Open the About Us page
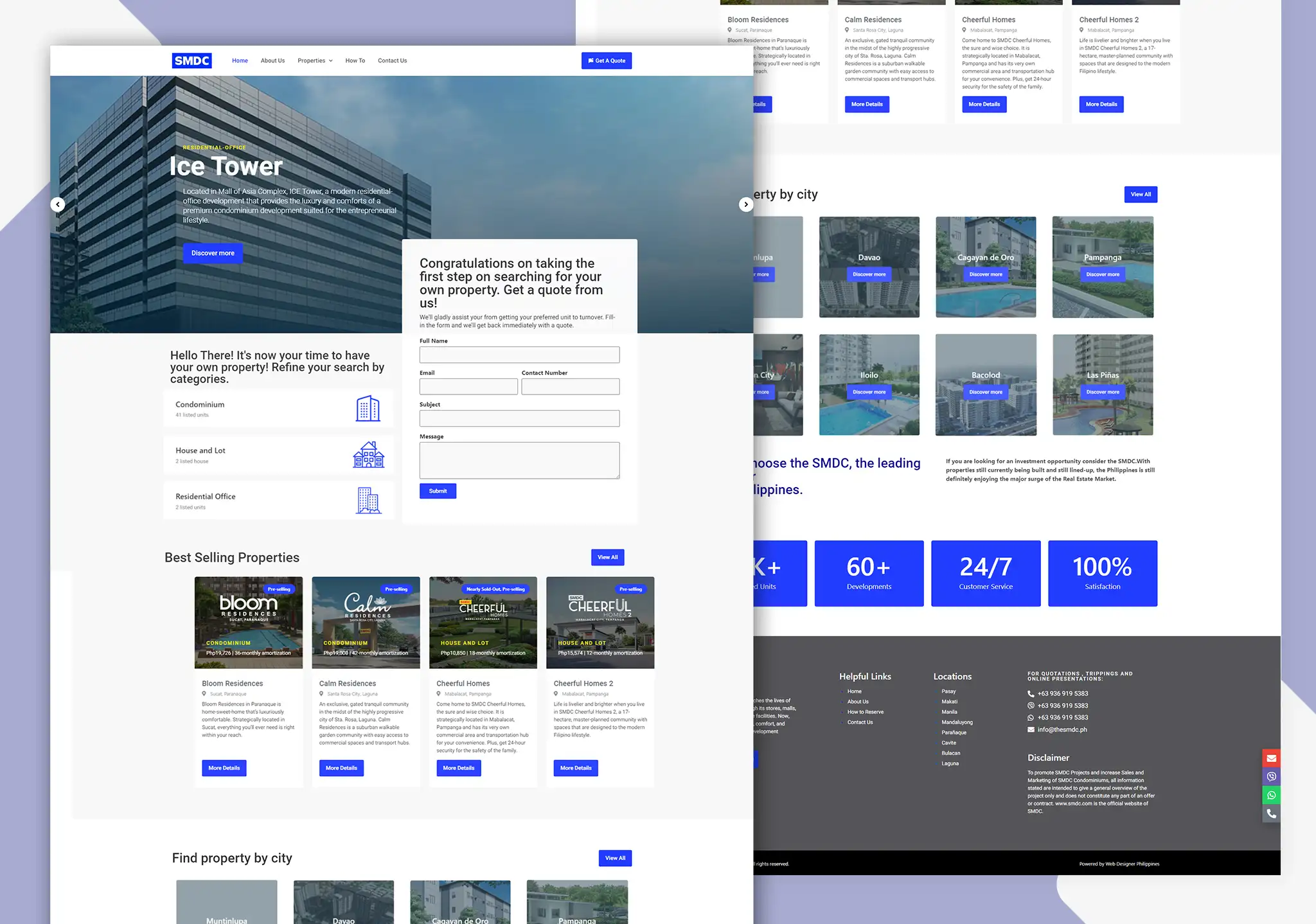 [272, 60]
